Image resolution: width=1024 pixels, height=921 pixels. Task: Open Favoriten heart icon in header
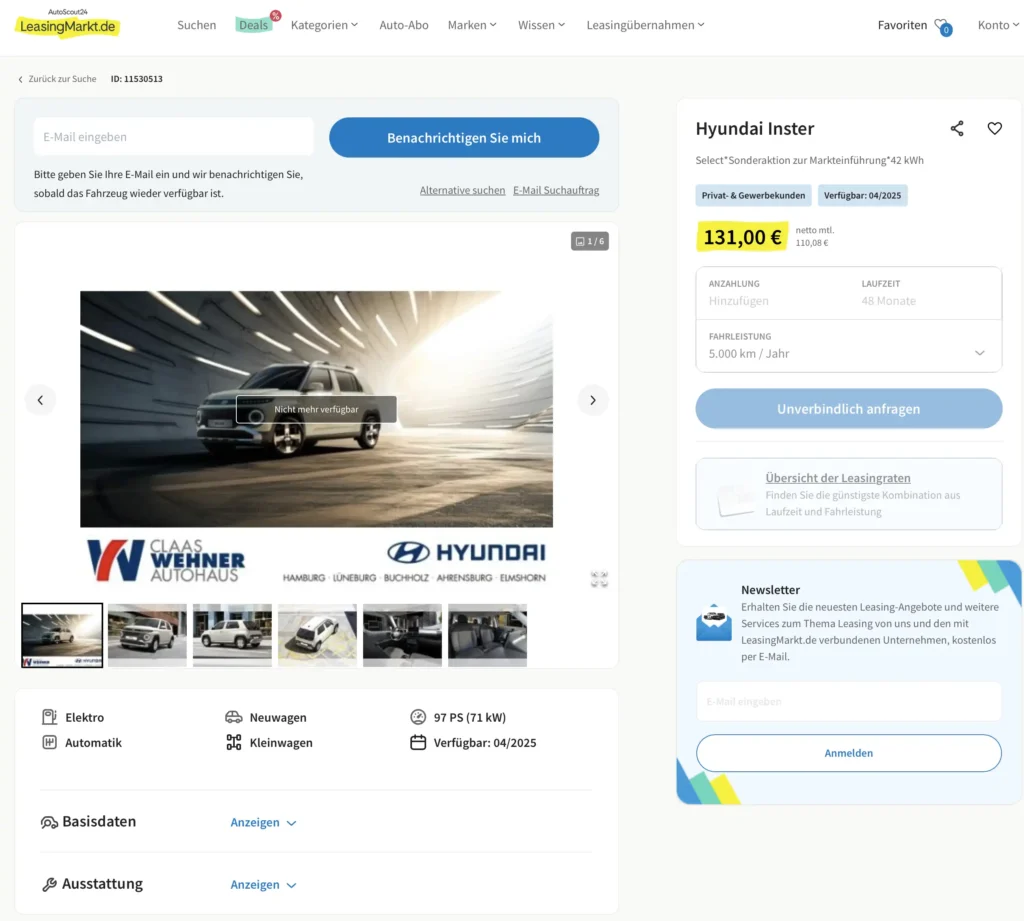tap(942, 26)
